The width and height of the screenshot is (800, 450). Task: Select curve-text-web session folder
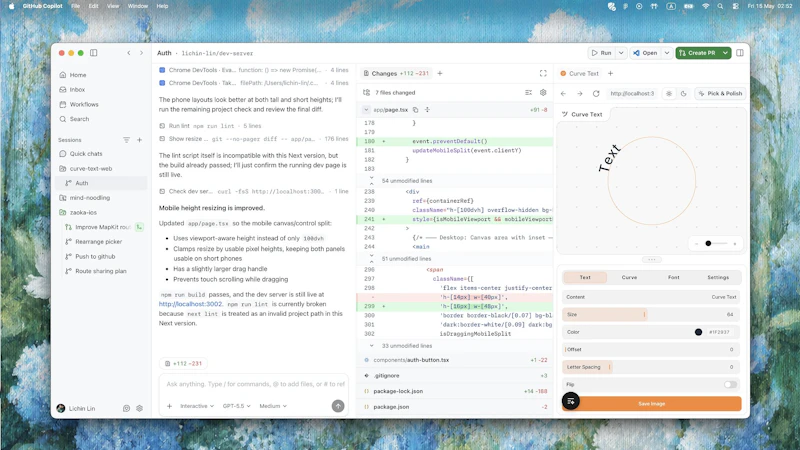point(102,168)
